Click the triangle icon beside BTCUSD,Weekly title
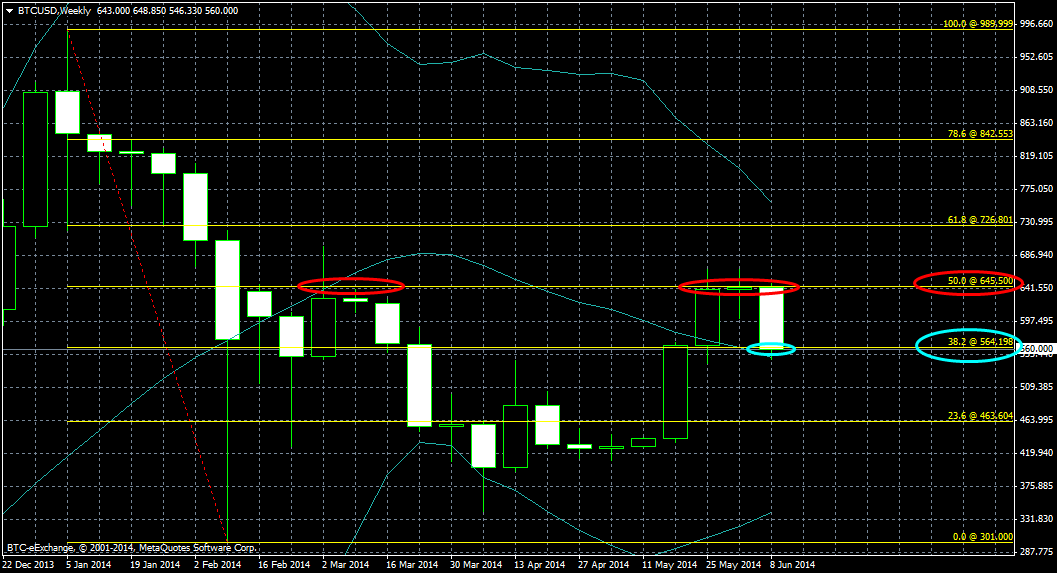 tap(9, 10)
